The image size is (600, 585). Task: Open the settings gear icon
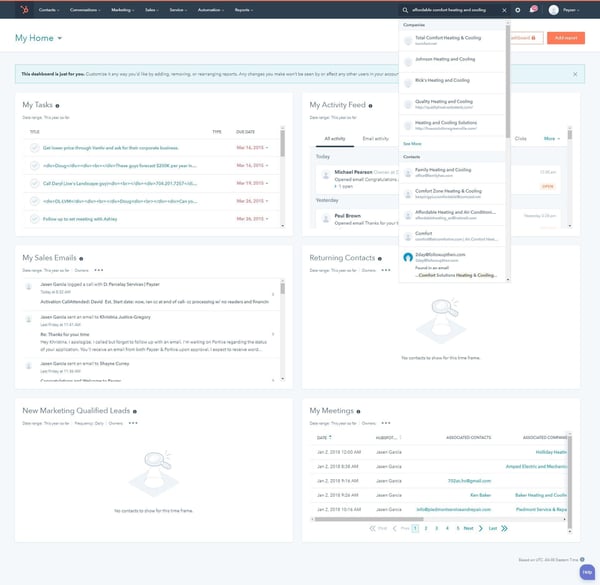coord(517,10)
